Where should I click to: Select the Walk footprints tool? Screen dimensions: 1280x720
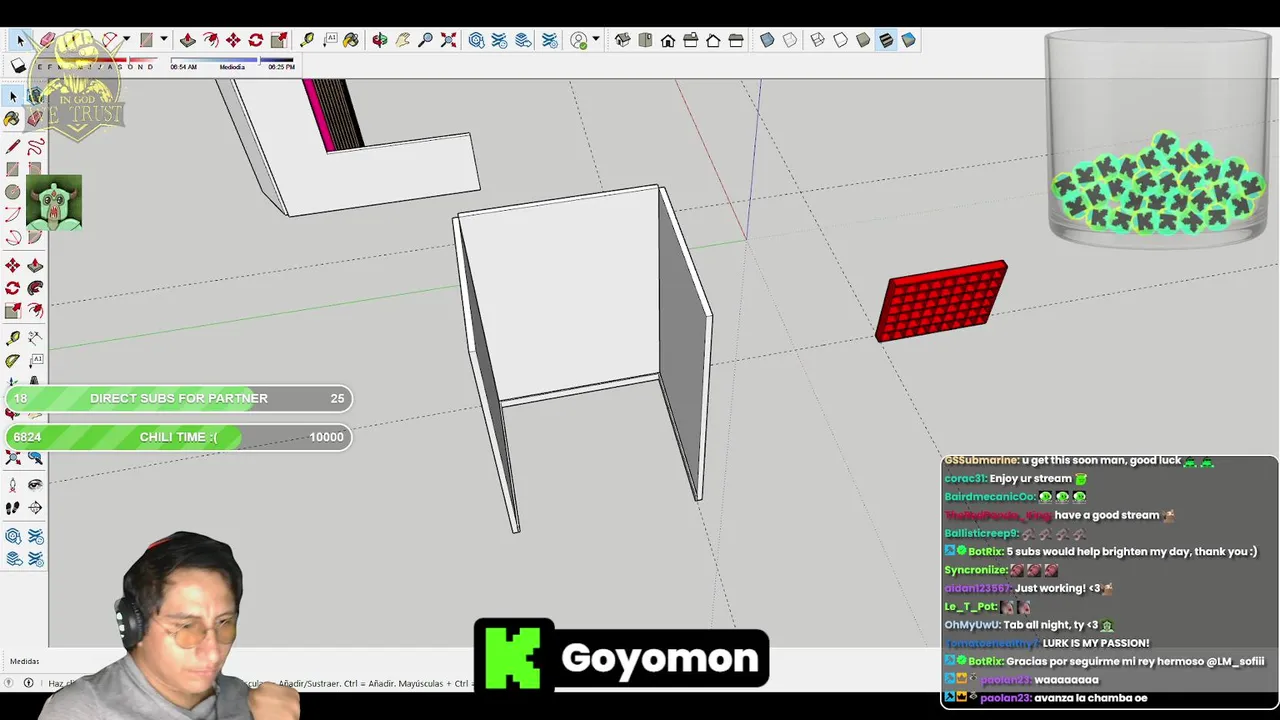tap(12, 508)
